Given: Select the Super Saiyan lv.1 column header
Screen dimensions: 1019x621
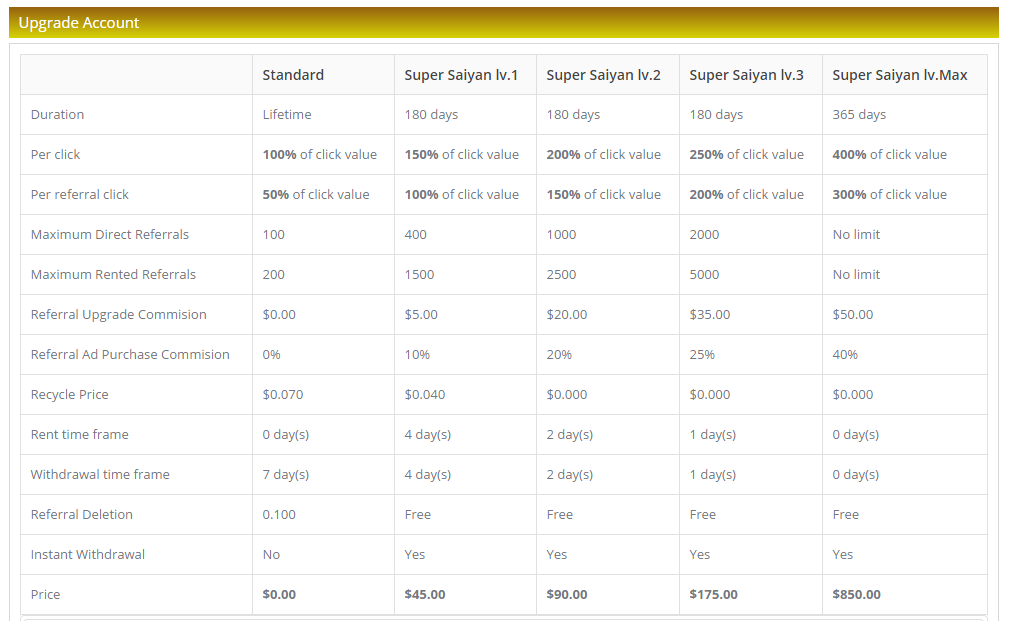Looking at the screenshot, I should (461, 75).
